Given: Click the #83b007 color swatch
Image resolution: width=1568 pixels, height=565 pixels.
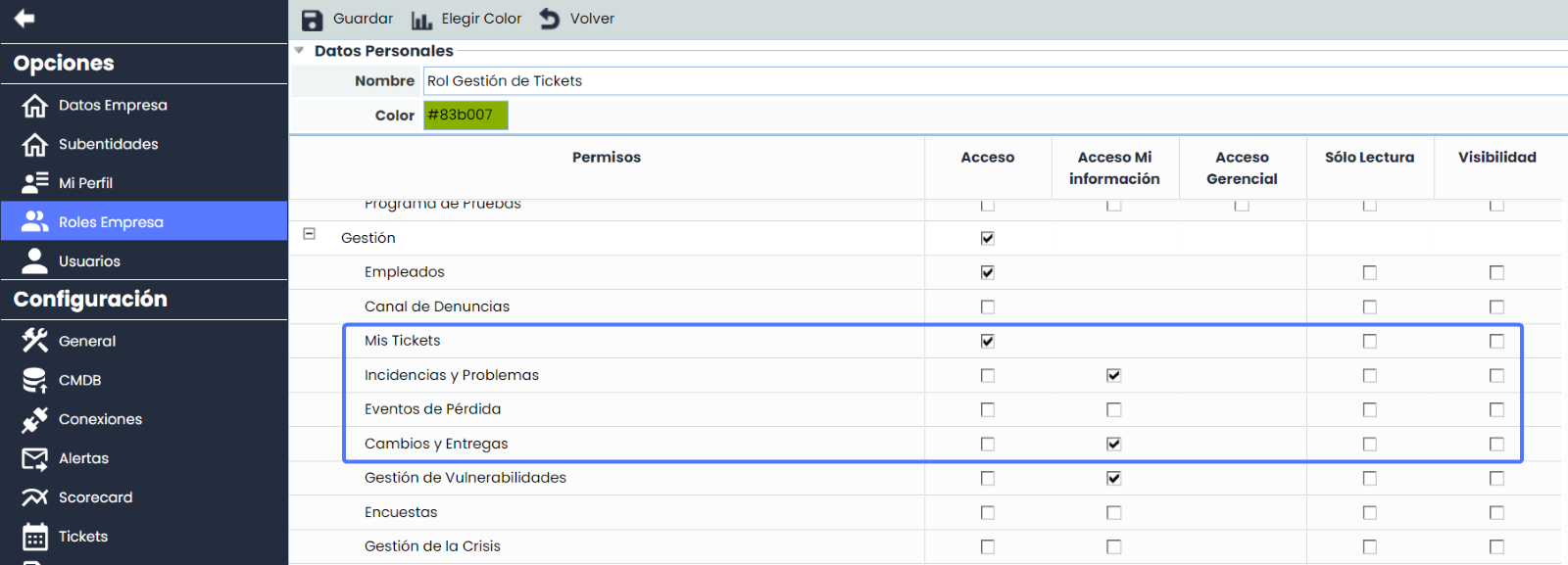Looking at the screenshot, I should click(465, 116).
